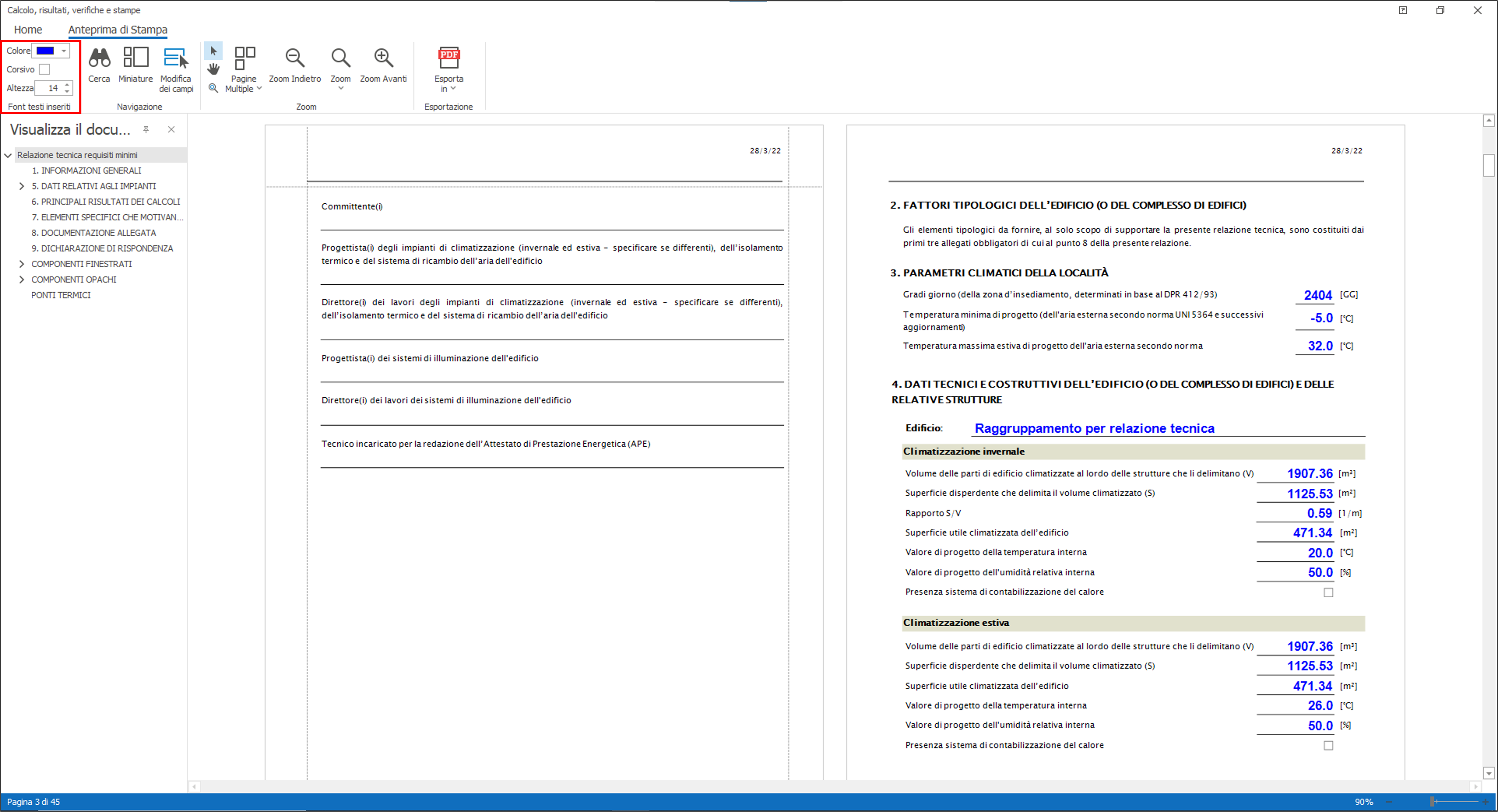The width and height of the screenshot is (1498, 812).
Task: Expand the COMPONENTI OPACHI node
Action: click(22, 280)
